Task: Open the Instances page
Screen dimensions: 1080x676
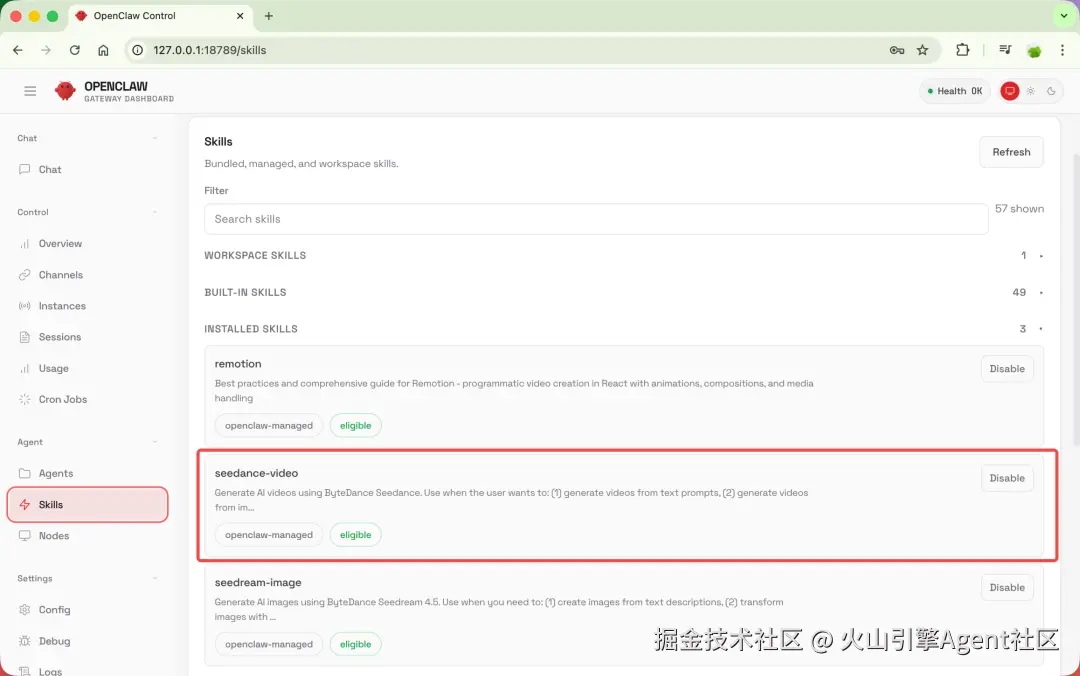Action: [87, 306]
